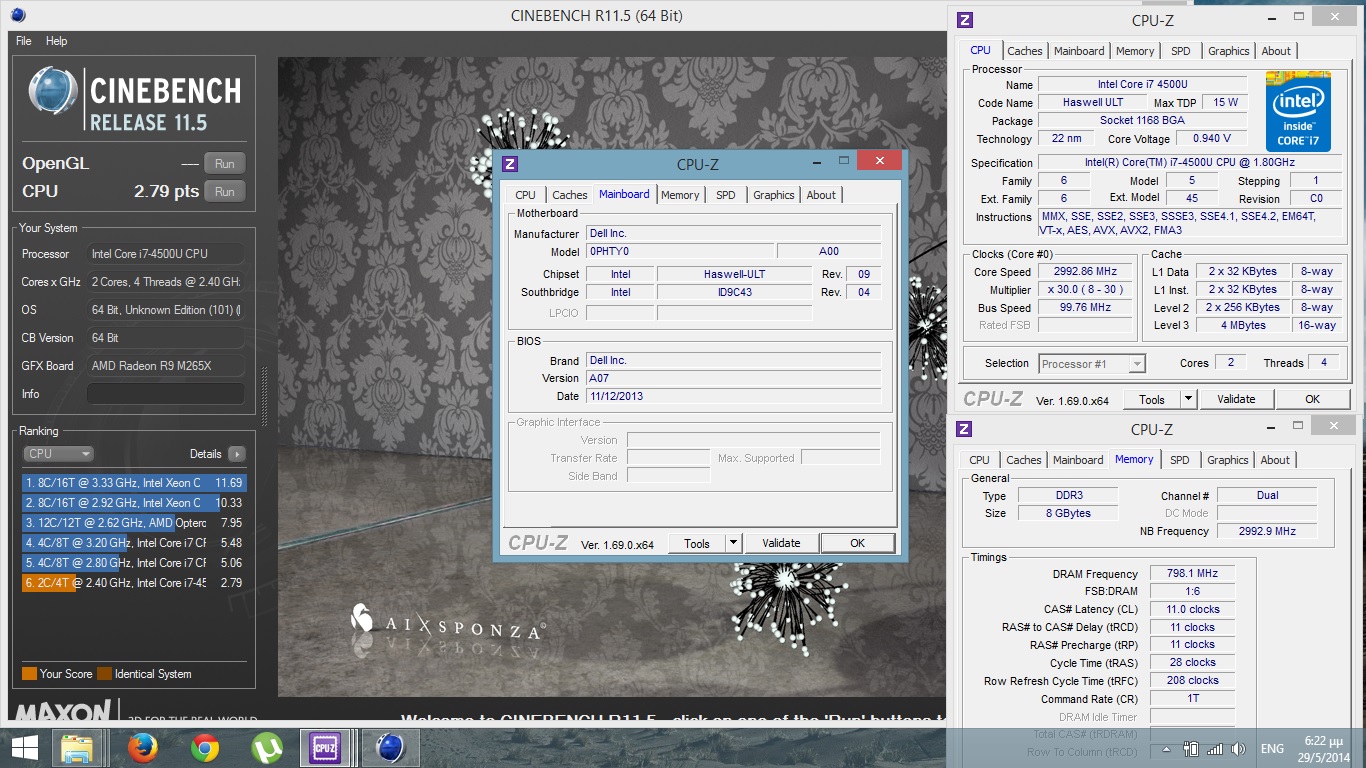Screen dimensions: 1366x768
Task: Open the CPU ranking type dropdown
Action: coord(59,454)
